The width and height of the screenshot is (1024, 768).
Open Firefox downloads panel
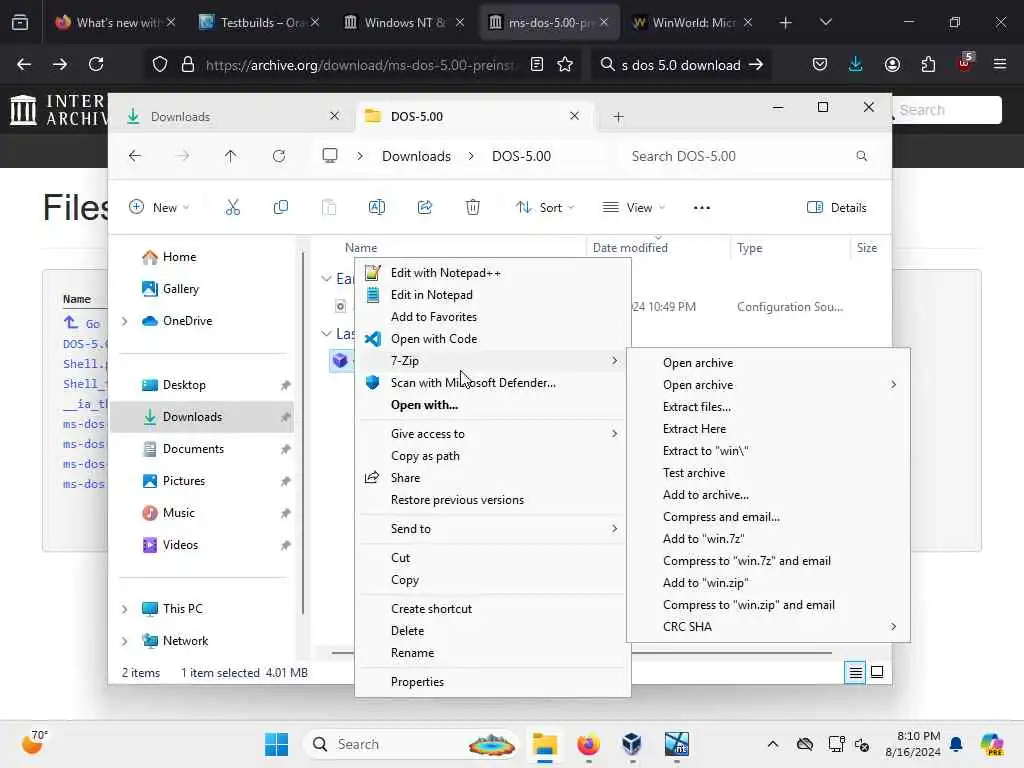click(x=856, y=64)
